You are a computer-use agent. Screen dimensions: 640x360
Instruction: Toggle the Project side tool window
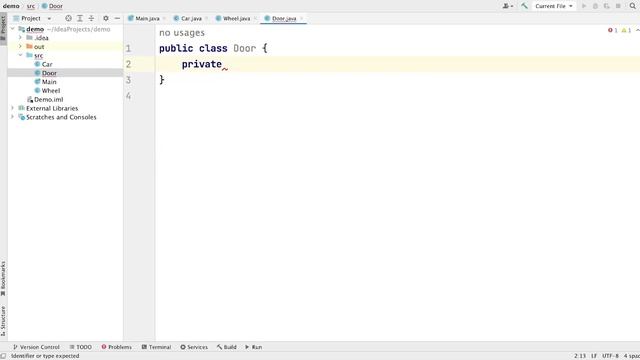tap(3, 29)
